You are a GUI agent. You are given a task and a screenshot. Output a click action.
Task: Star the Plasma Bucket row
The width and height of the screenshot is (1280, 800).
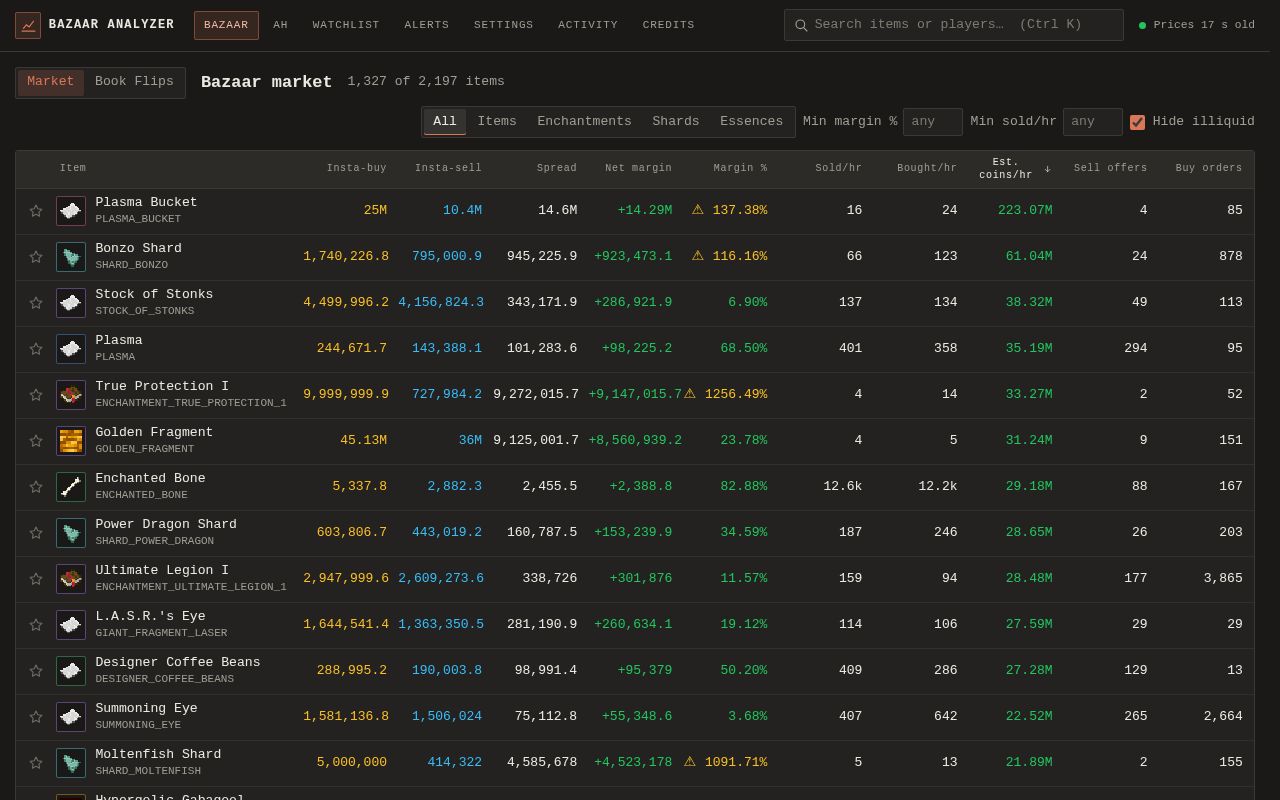36,211
